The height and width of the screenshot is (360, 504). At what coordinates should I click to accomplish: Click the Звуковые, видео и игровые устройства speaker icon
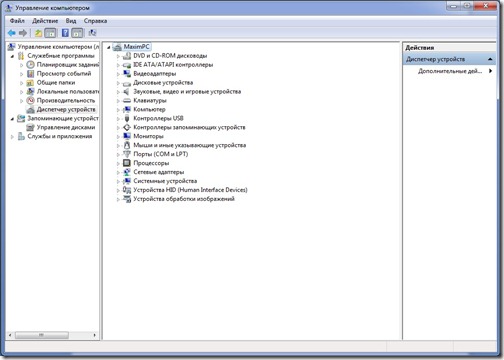point(127,92)
